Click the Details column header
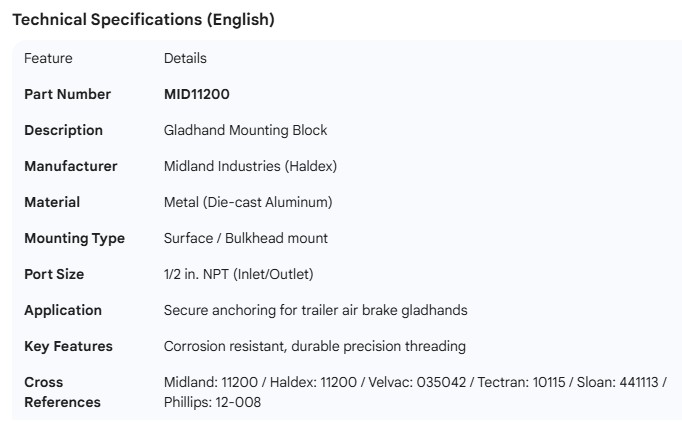Image resolution: width=682 pixels, height=422 pixels. point(185,59)
